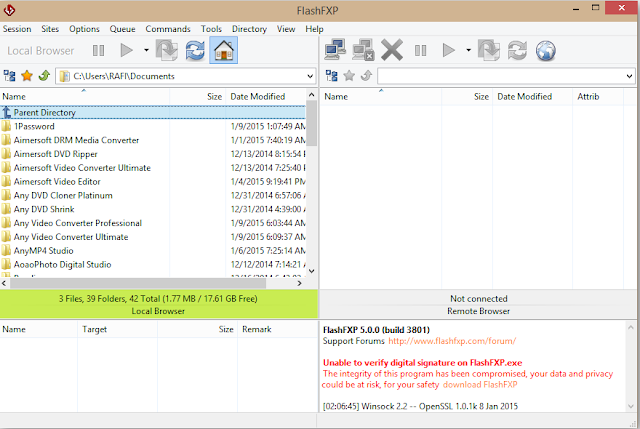Open the View menu
The image size is (640, 429).
[286, 29]
